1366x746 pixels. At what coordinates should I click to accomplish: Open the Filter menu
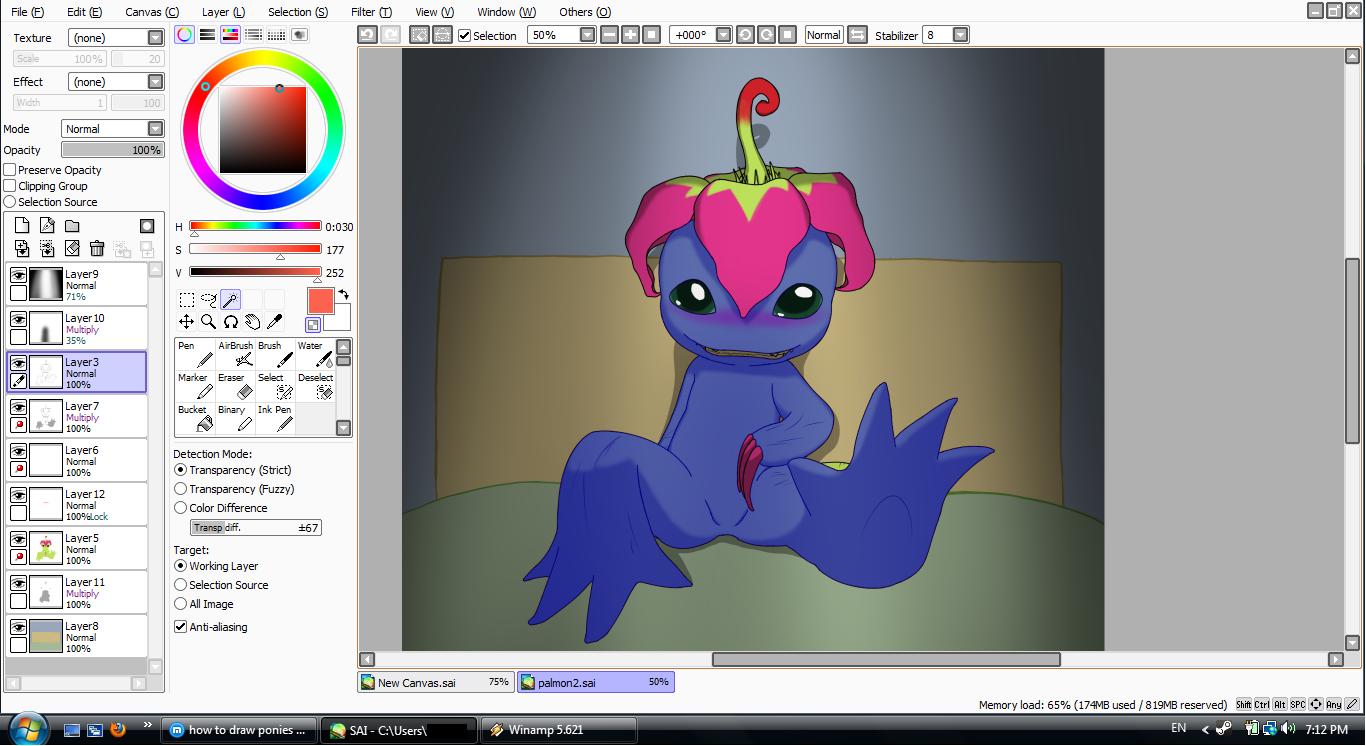click(x=371, y=12)
